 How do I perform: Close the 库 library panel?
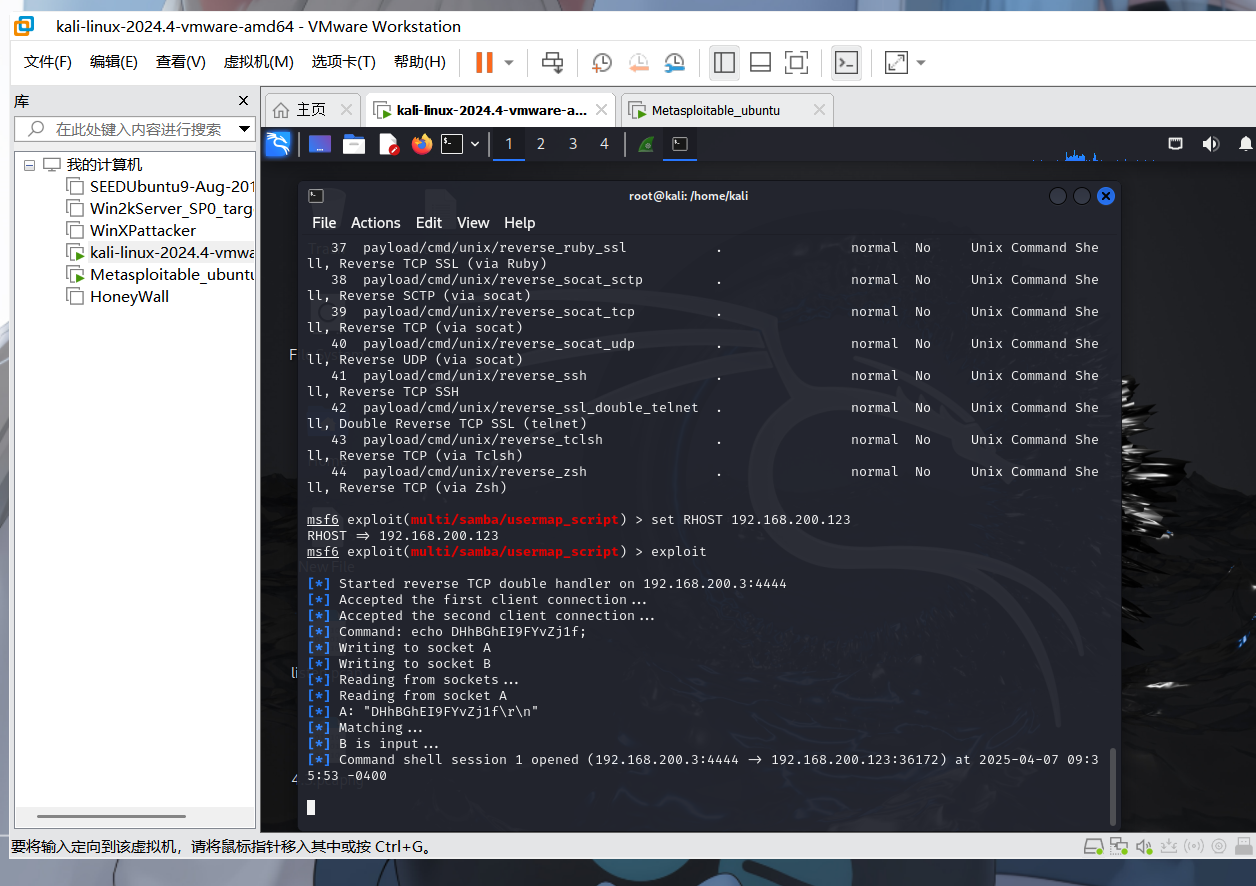click(x=243, y=101)
